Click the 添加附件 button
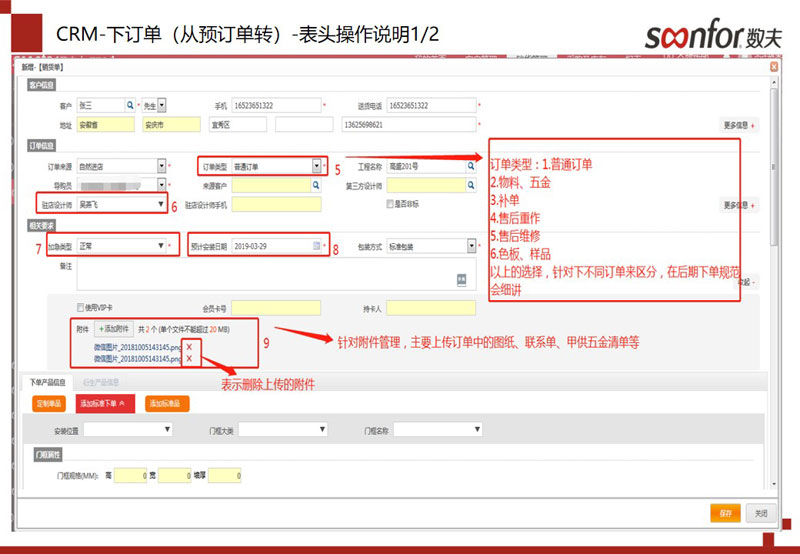Screen dimensions: 800x554 pos(114,328)
